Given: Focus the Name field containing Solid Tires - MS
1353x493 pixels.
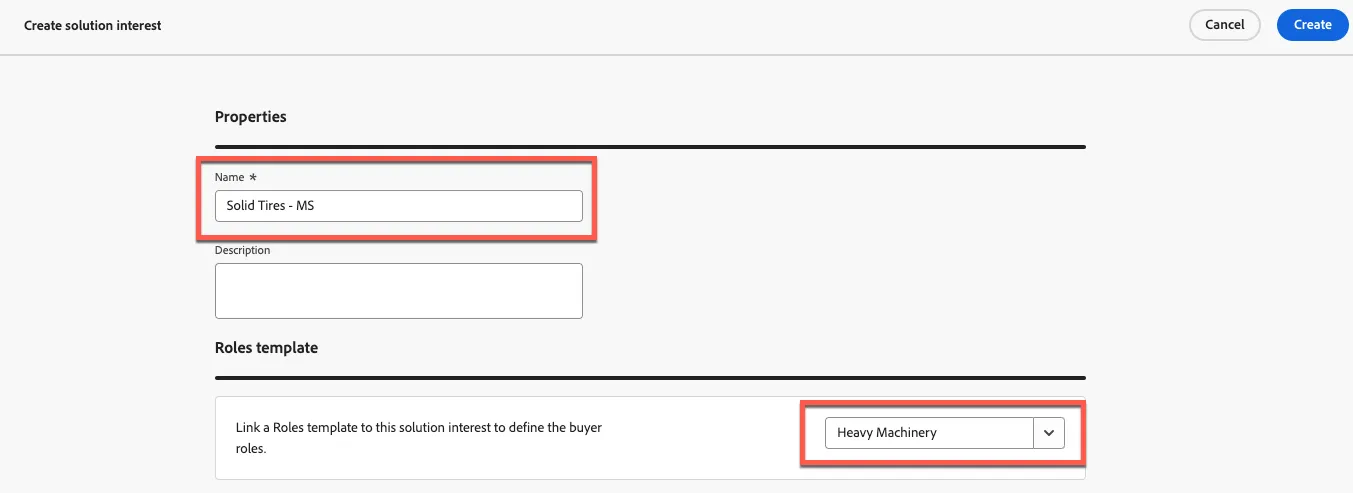Looking at the screenshot, I should (x=398, y=206).
